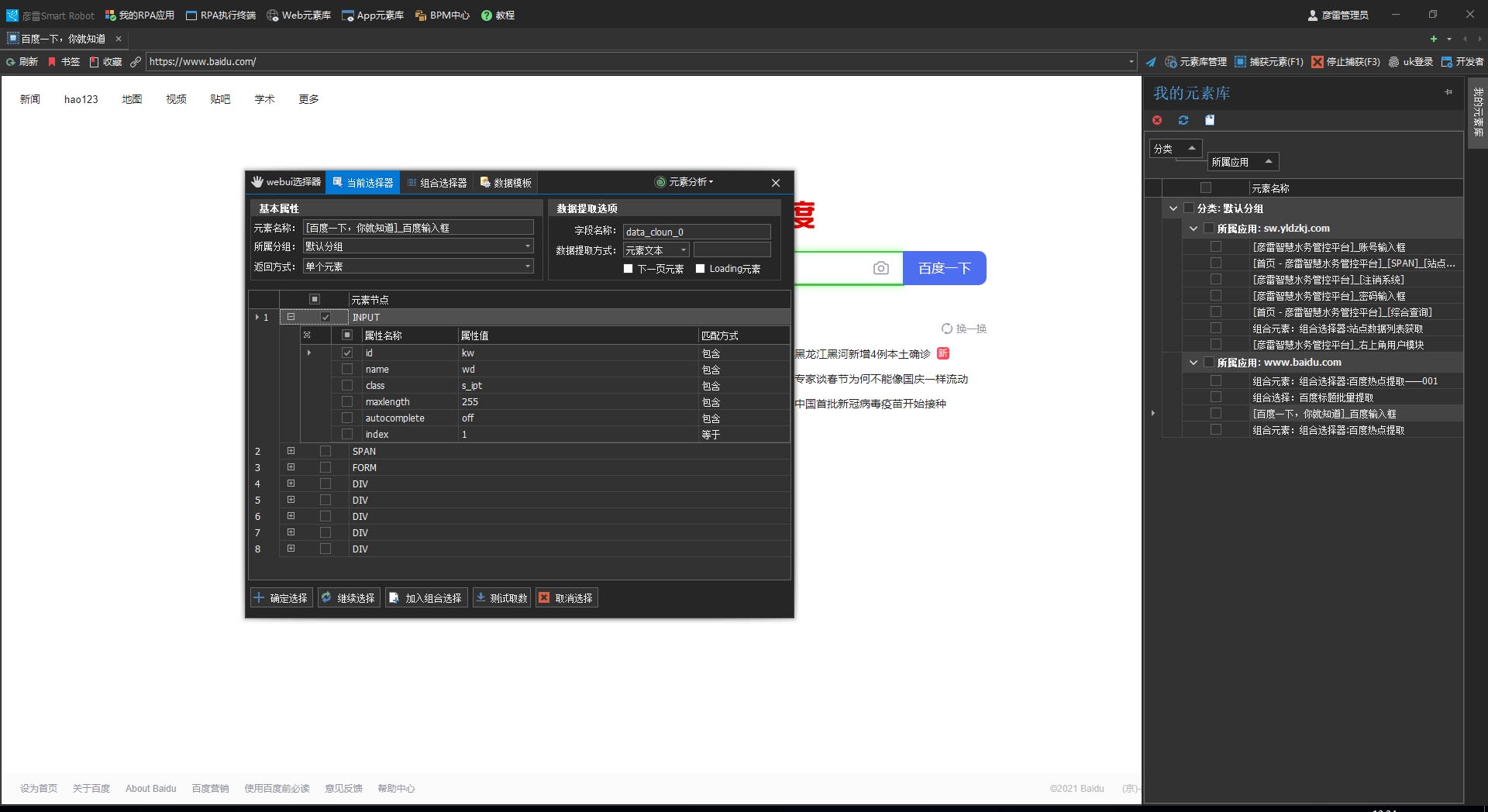The height and width of the screenshot is (812, 1488).
Task: Open the 数据提取方式 dropdown
Action: (683, 250)
